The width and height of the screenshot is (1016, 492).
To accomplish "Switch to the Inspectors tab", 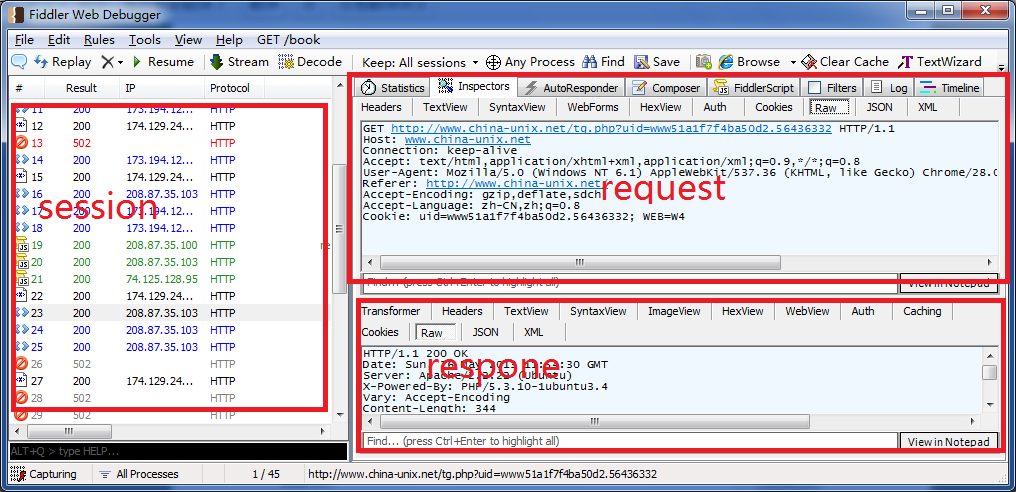I will click(475, 86).
